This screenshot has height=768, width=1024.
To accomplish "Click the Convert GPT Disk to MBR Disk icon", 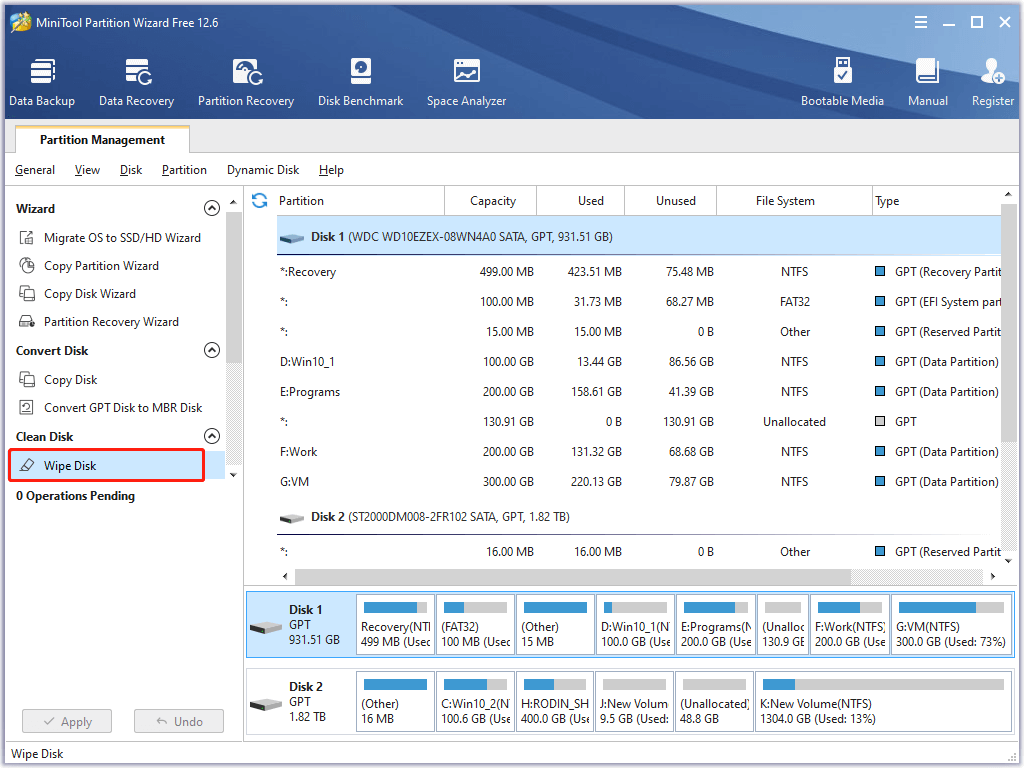I will pos(26,408).
